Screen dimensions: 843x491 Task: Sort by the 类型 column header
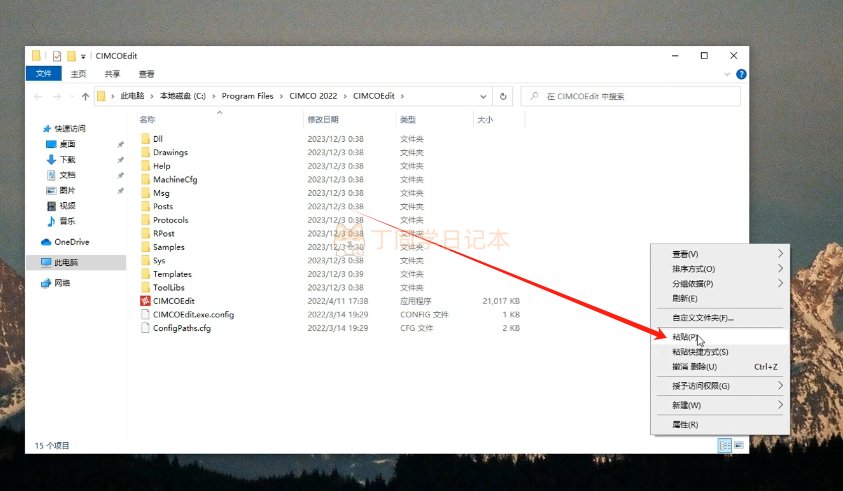408,119
